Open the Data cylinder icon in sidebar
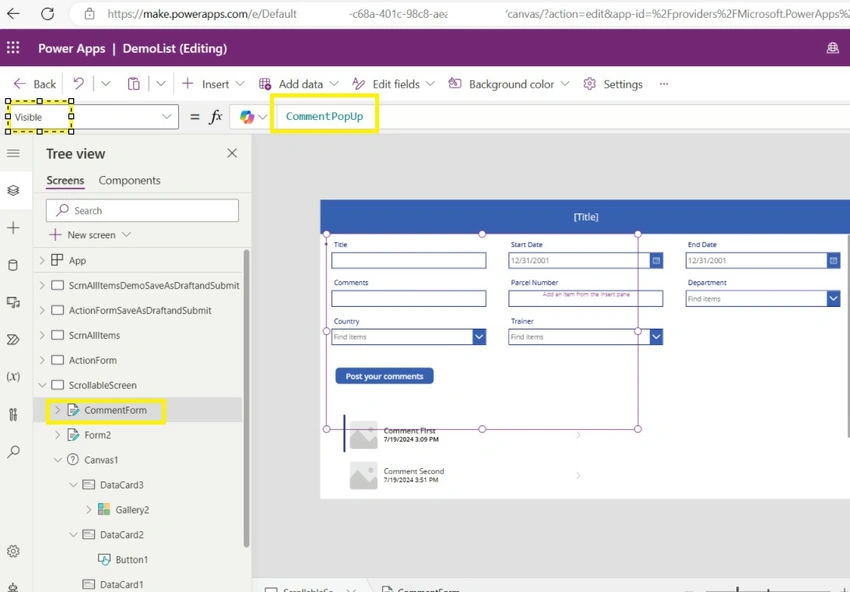 pos(14,265)
